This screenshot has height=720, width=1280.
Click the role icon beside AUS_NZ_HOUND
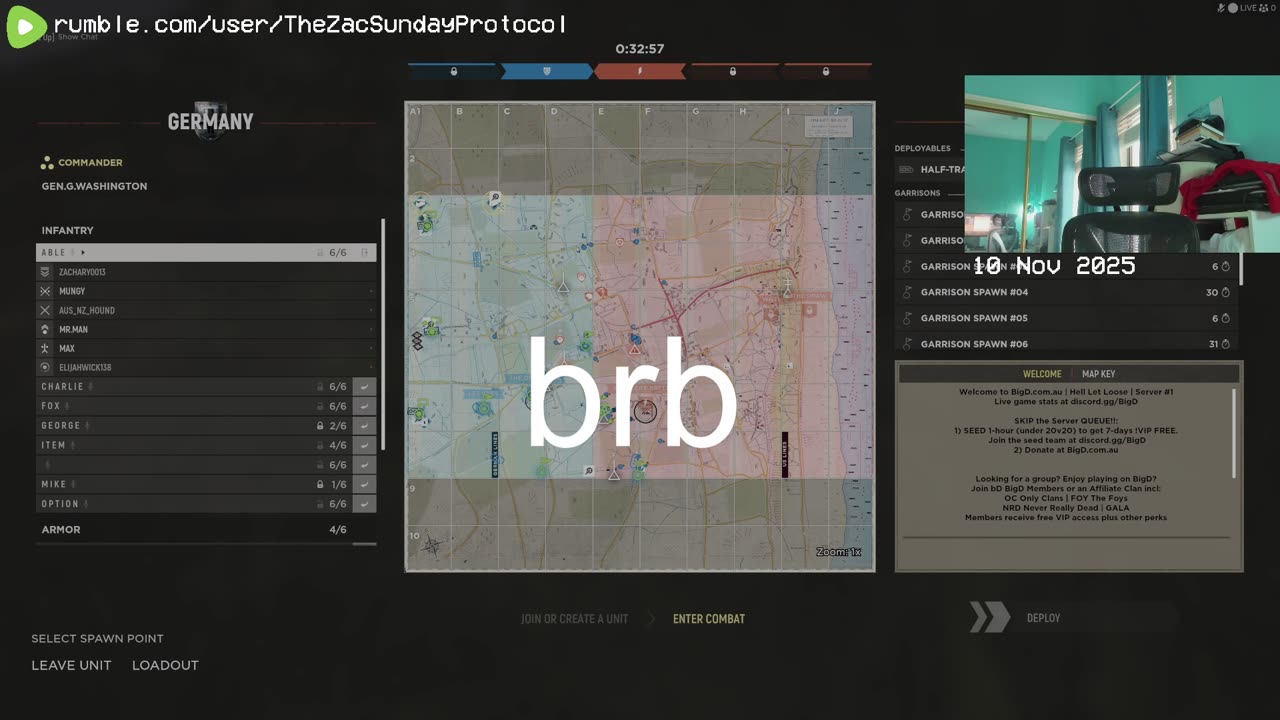(45, 310)
